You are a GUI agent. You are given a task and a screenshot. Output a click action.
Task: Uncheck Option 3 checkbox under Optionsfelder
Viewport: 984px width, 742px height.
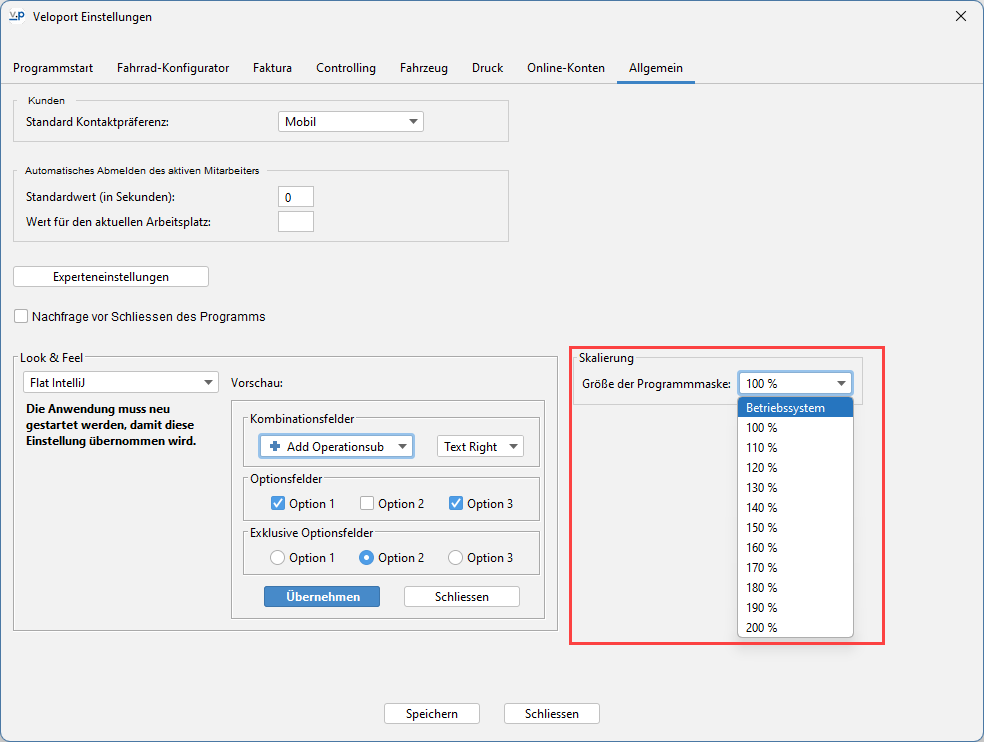[456, 503]
